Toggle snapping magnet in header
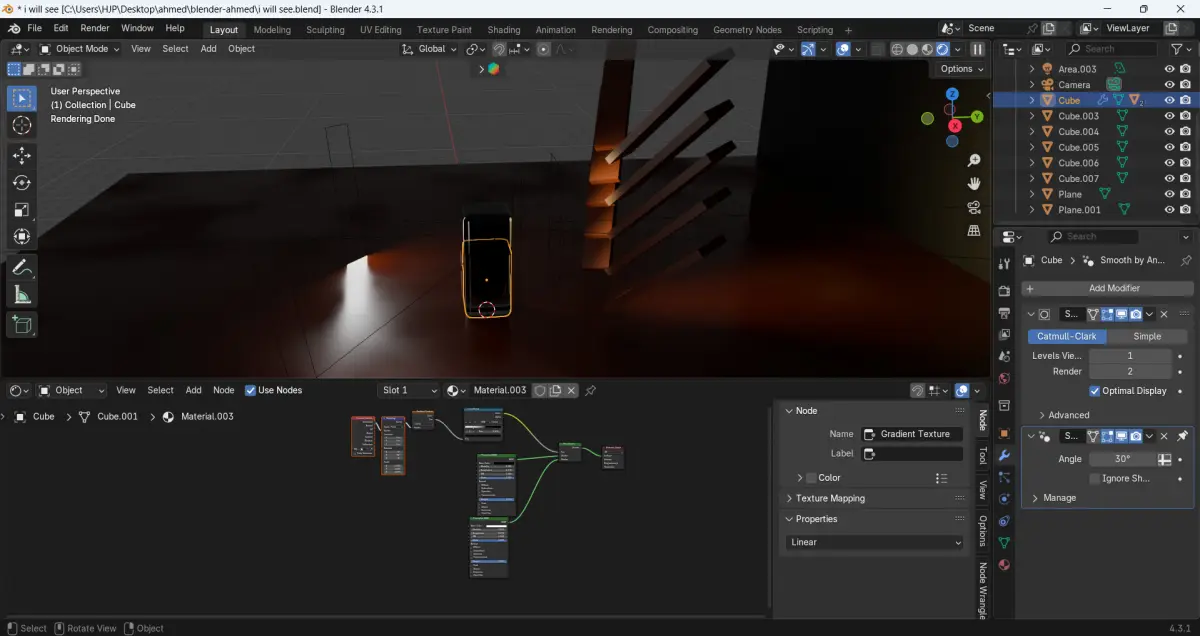Viewport: 1200px width, 636px height. 499,49
